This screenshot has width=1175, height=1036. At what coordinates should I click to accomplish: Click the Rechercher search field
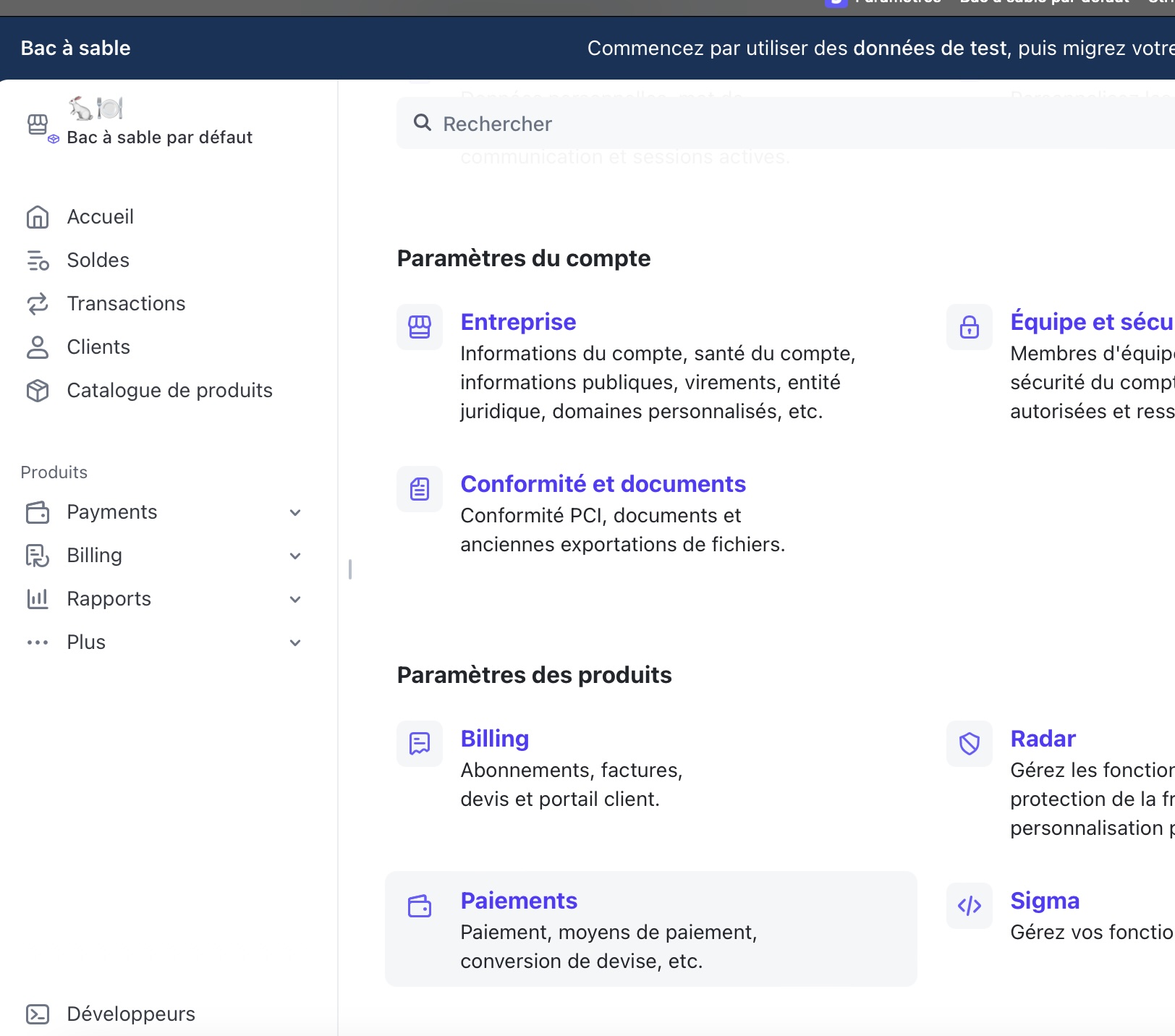724,124
